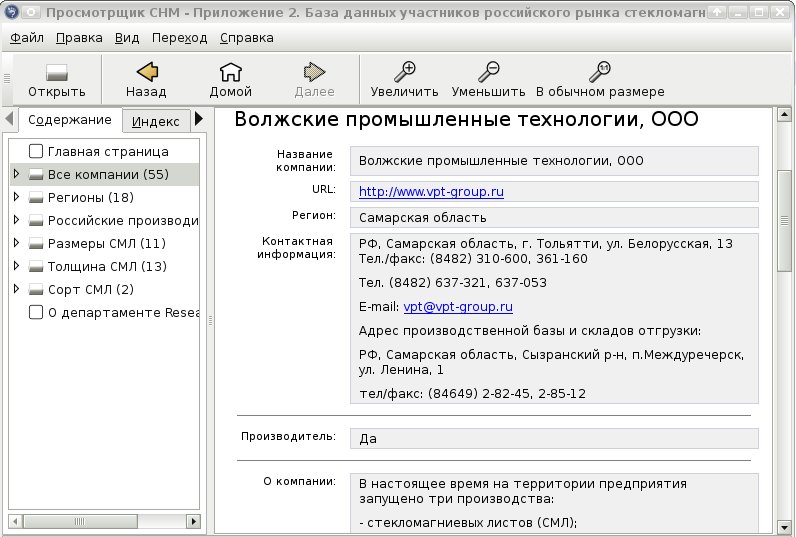Open the Переход menu
The image size is (796, 537).
180,38
